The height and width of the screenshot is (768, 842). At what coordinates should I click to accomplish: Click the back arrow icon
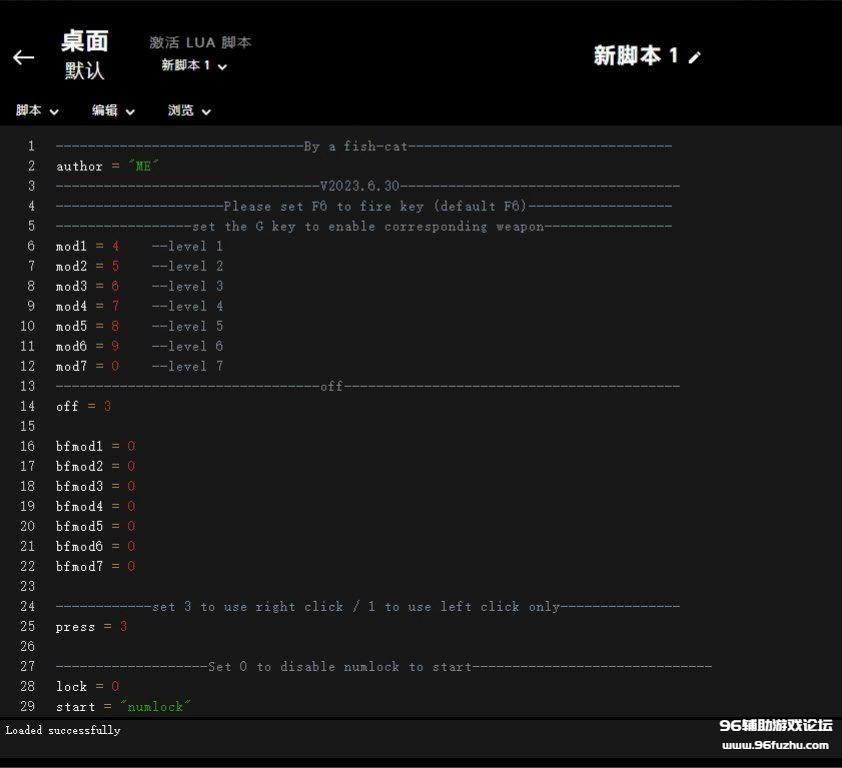pyautogui.click(x=24, y=58)
